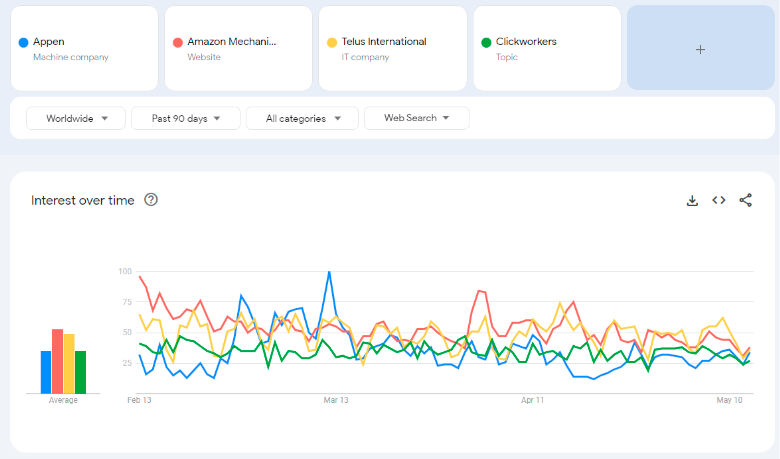This screenshot has height=459, width=780.
Task: Open the Web Search type dropdown
Action: coord(416,118)
